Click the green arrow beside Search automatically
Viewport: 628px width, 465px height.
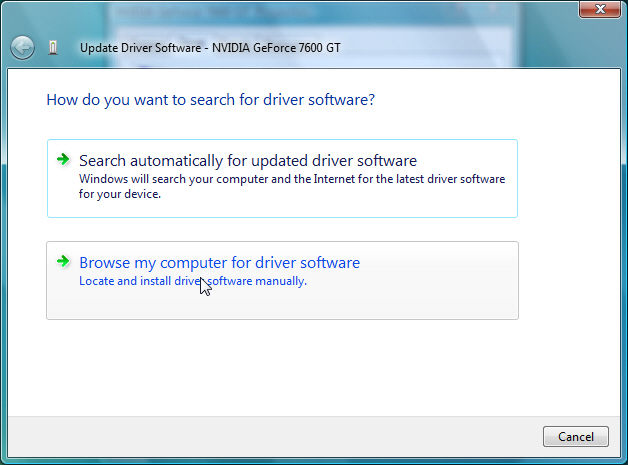click(x=63, y=159)
